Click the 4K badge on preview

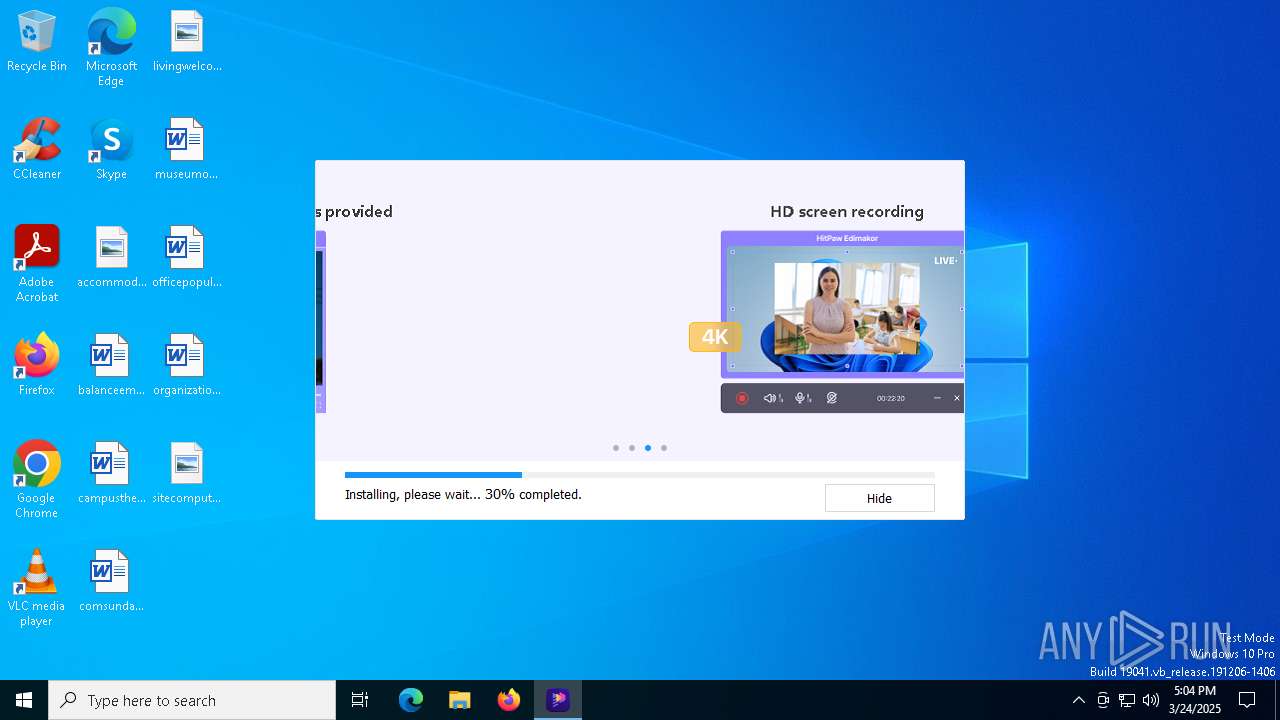pos(715,337)
